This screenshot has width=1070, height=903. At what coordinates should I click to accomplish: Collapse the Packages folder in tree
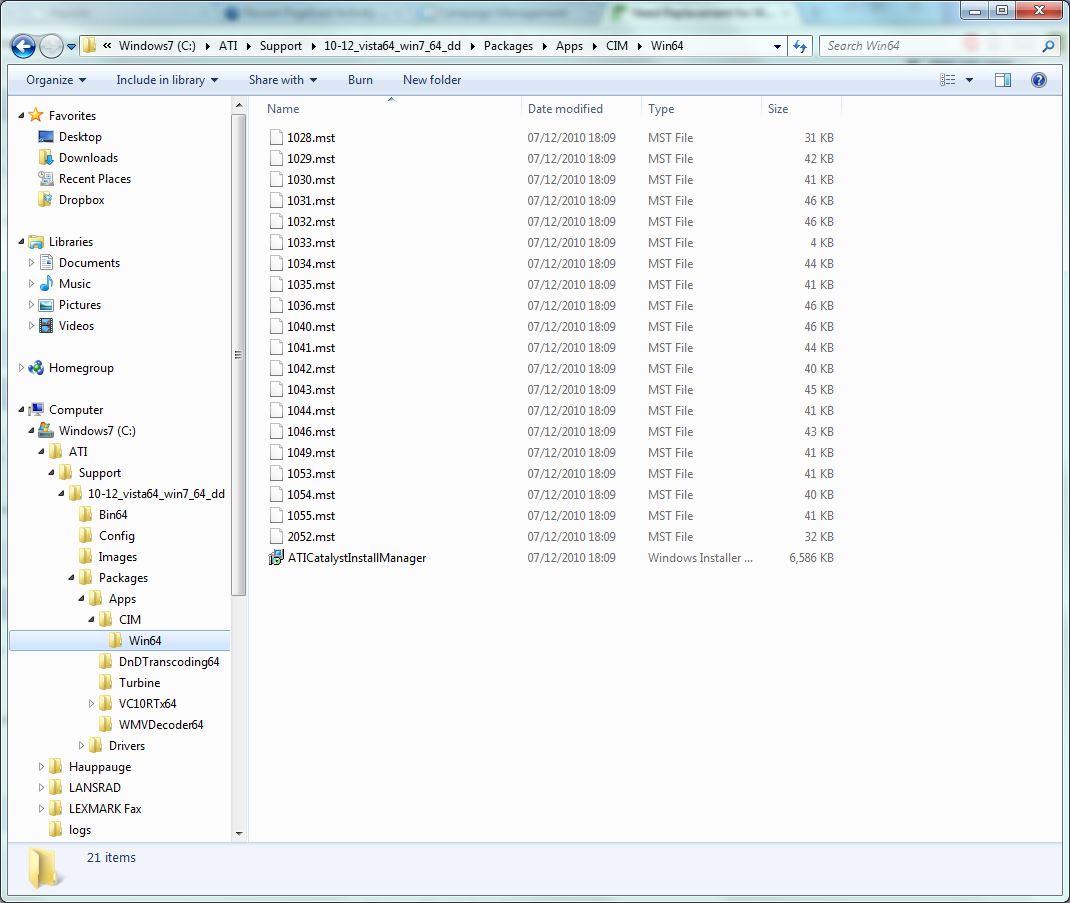tap(72, 578)
